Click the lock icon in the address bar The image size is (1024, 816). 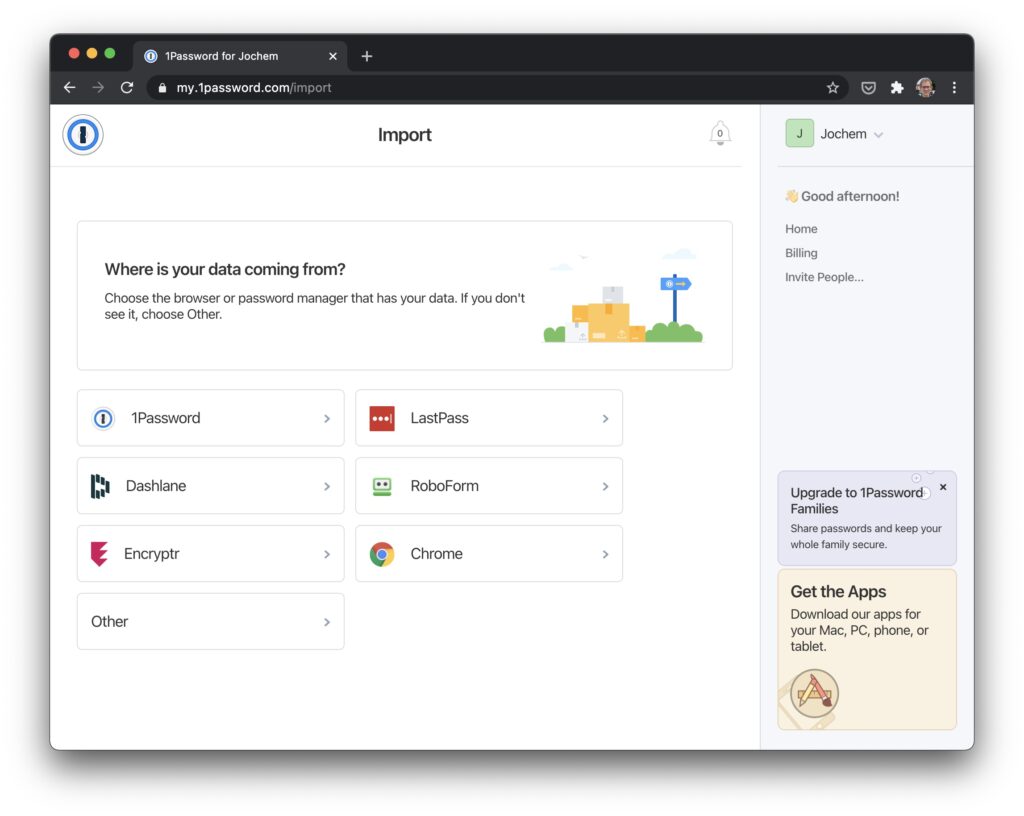pyautogui.click(x=162, y=87)
